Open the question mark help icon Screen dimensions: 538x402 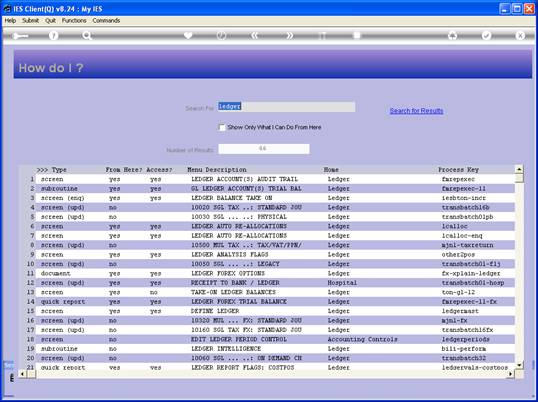tap(53, 35)
